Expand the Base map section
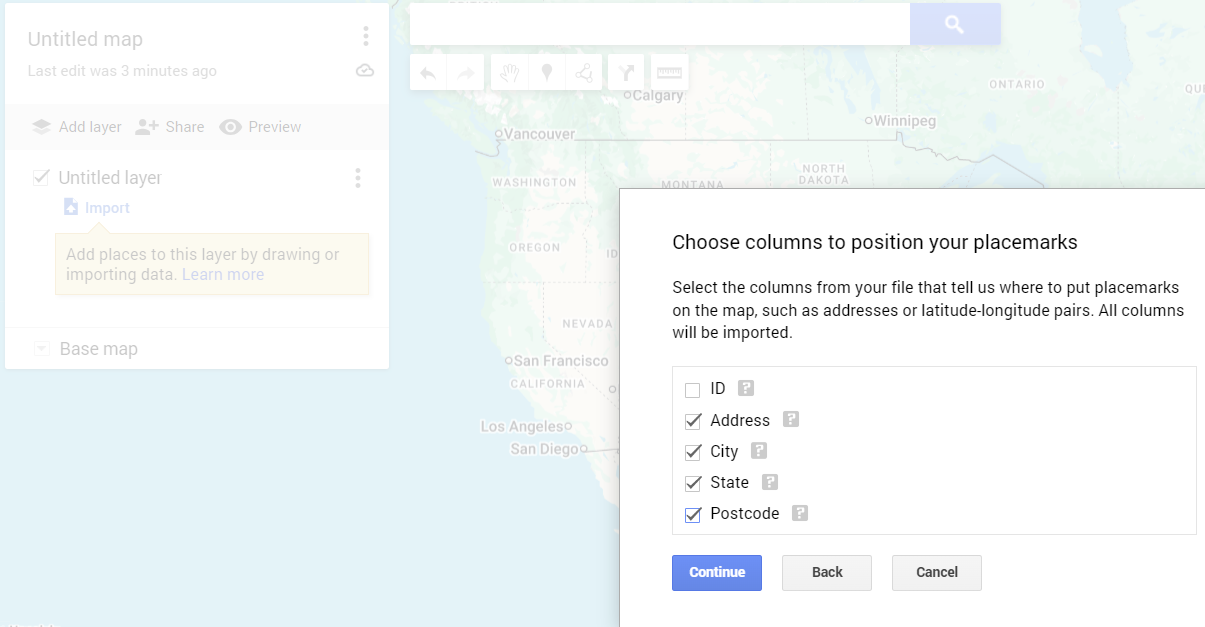Screen dimensions: 1205x627 pyautogui.click(x=41, y=349)
